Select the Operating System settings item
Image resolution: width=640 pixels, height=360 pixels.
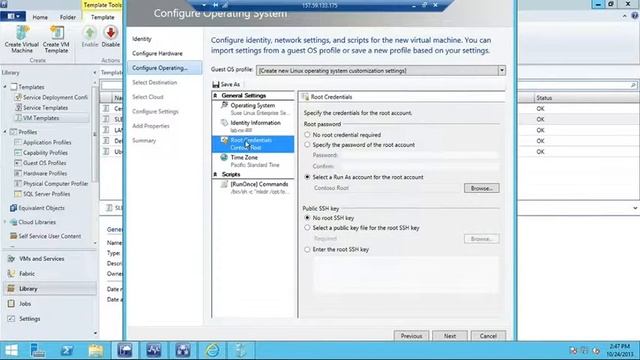[253, 109]
